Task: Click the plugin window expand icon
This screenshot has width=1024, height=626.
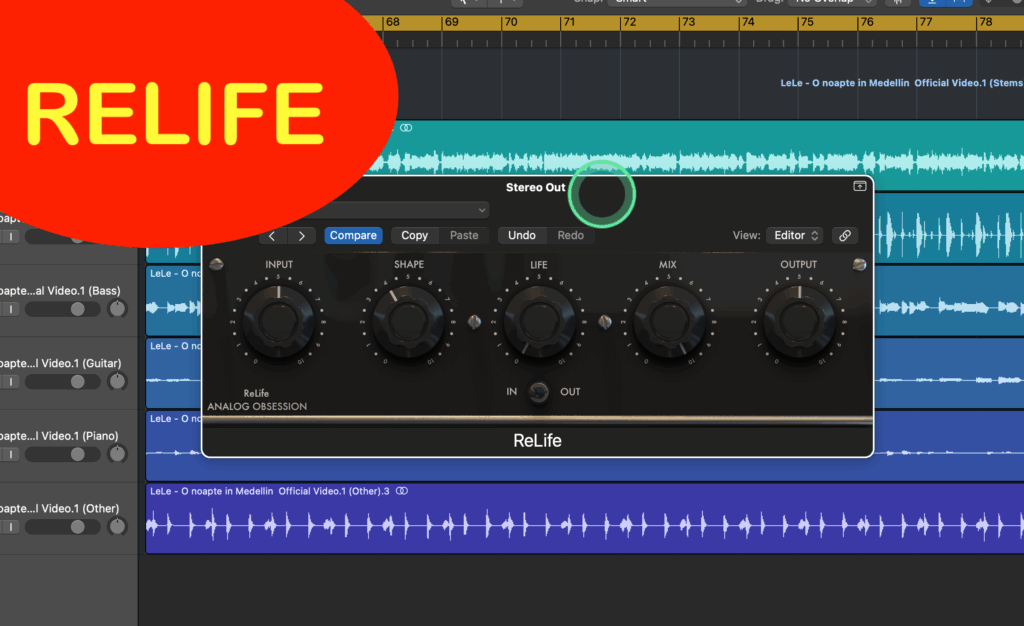Action: (859, 186)
